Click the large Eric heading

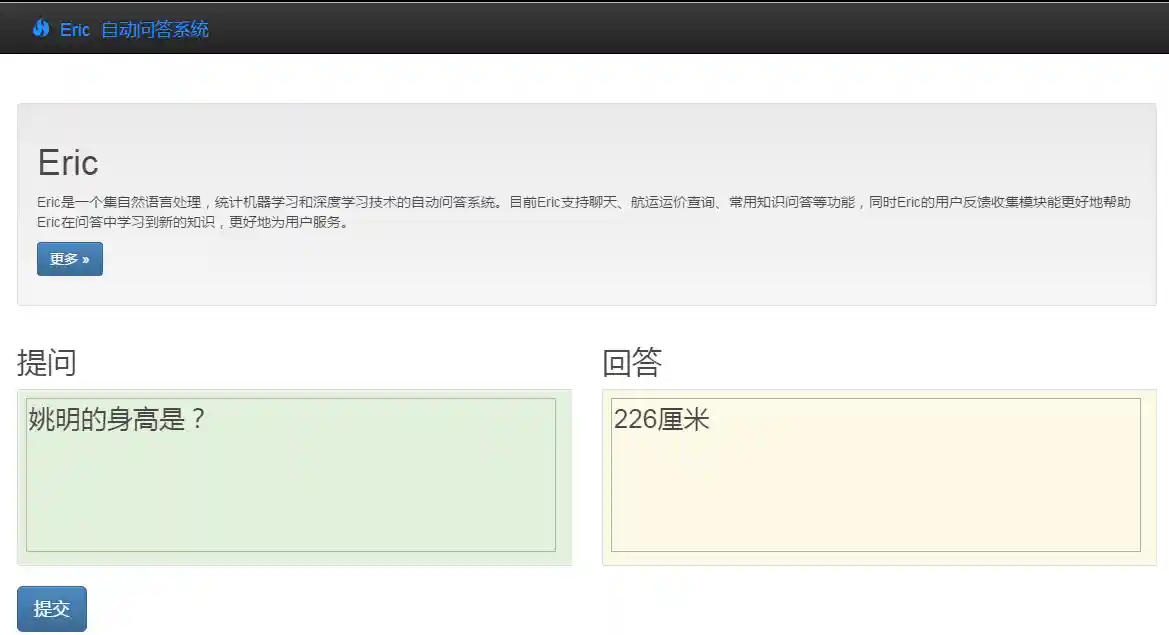68,162
